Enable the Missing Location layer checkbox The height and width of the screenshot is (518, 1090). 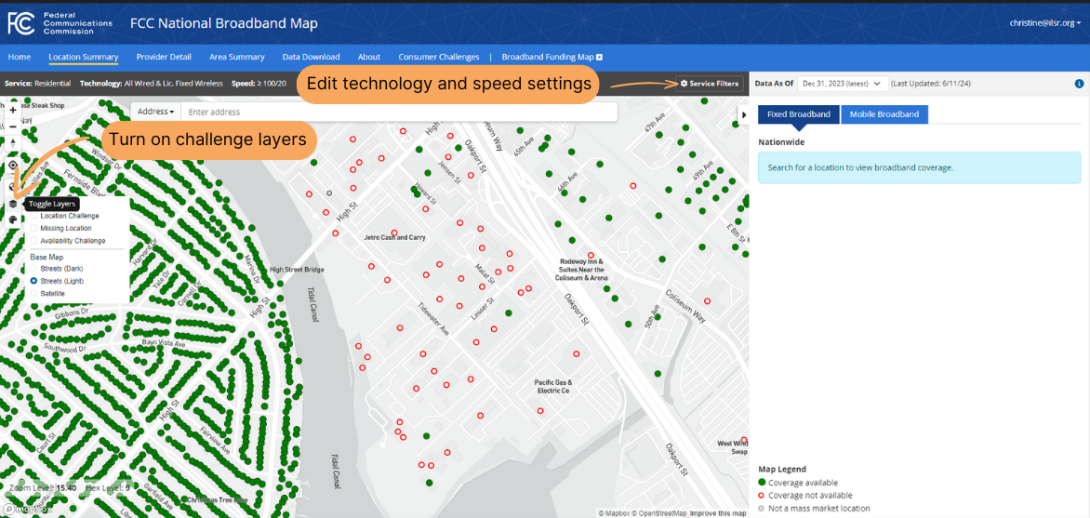coord(34,228)
